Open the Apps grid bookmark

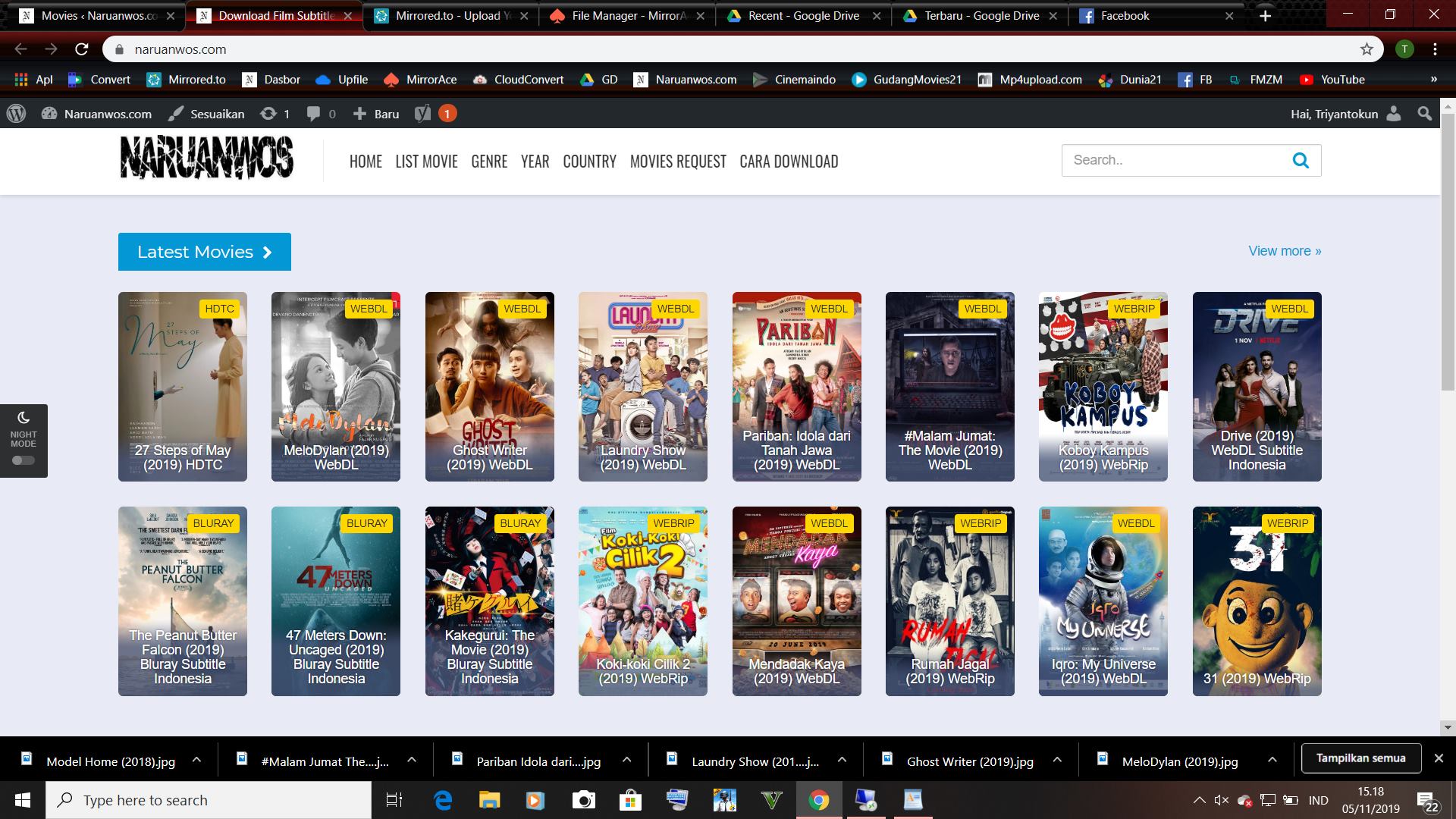[33, 80]
